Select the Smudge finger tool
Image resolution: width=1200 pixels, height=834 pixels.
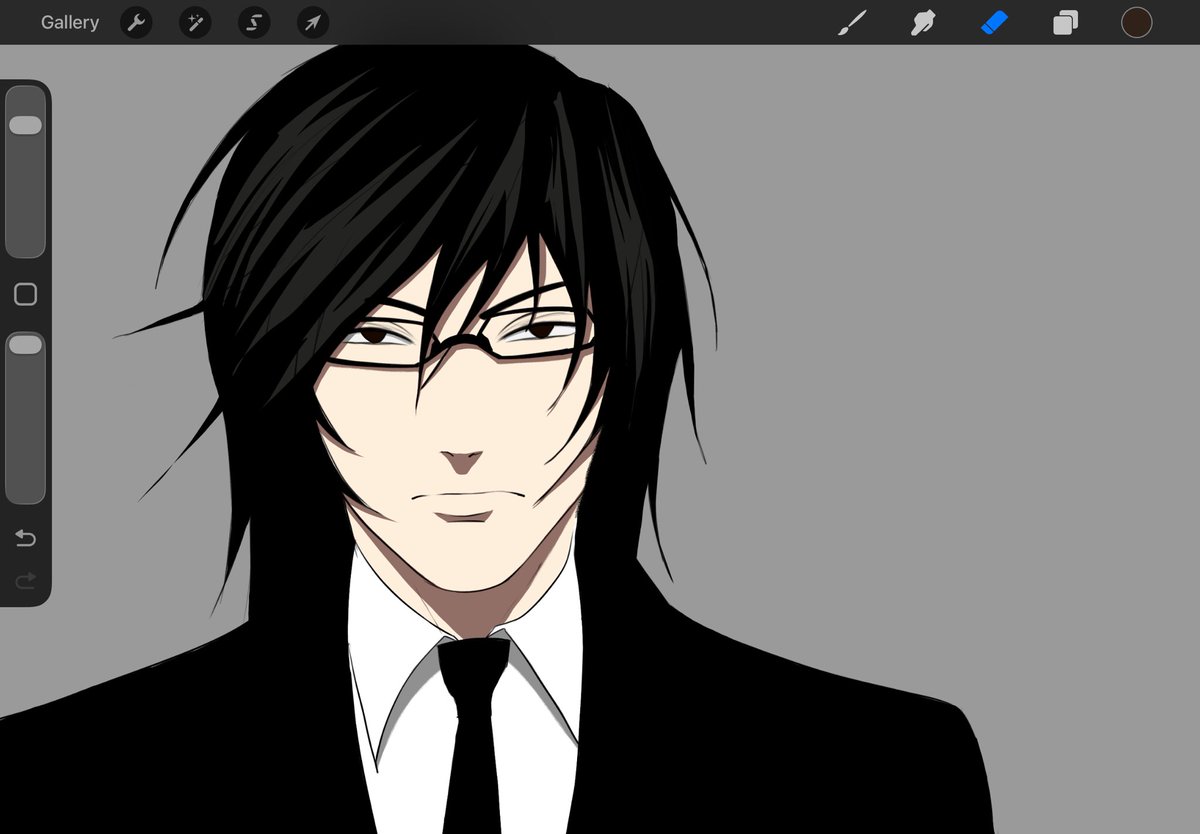(923, 22)
